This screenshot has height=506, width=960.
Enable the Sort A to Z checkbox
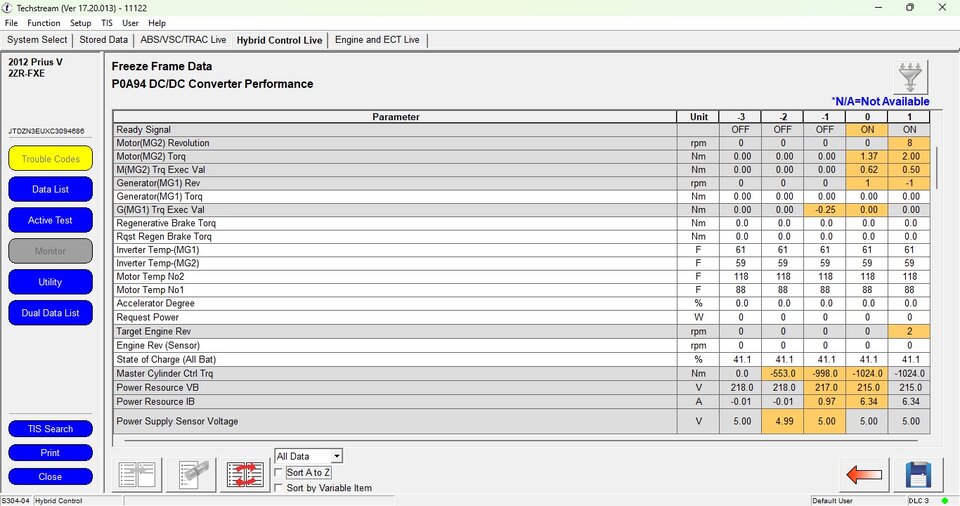coord(280,473)
